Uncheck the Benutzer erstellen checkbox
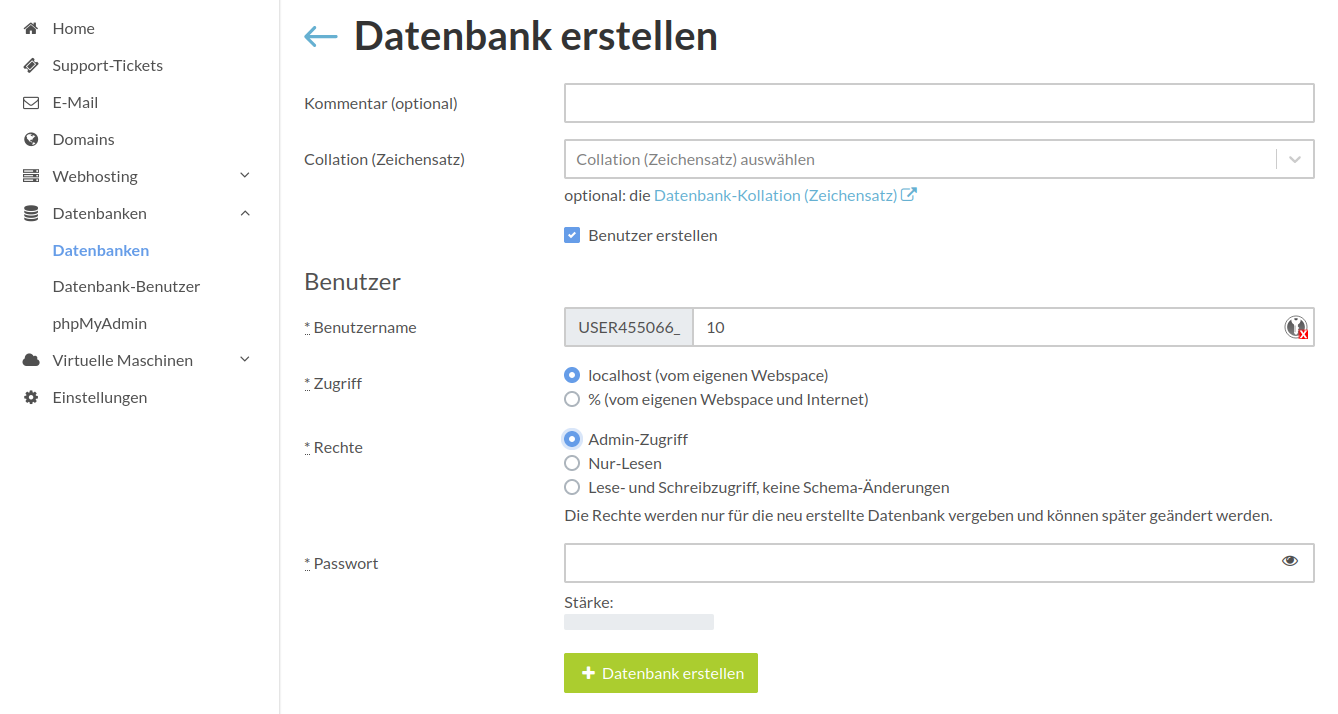The image size is (1338, 714). pos(572,236)
